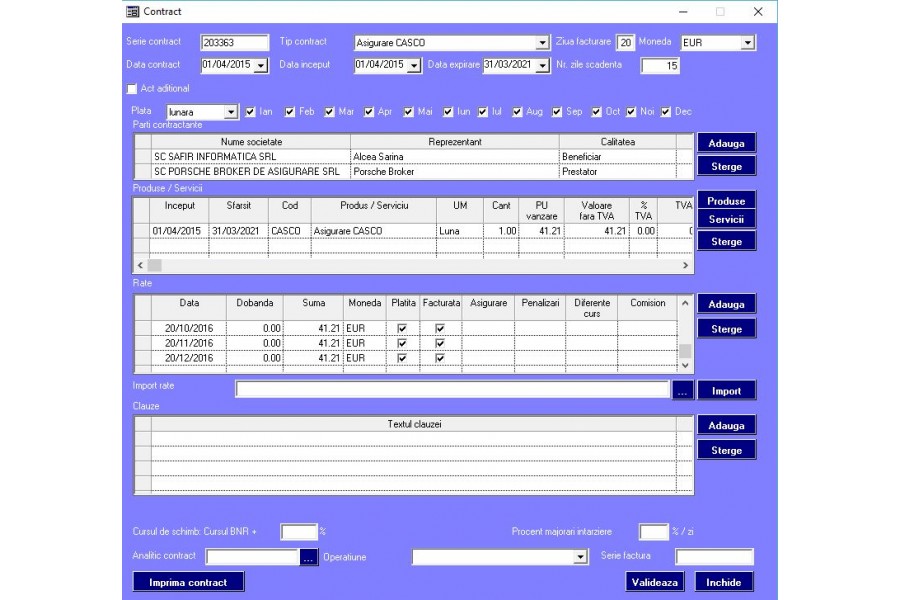Click the Servicii button
Screen dimensions: 900x600
(x=726, y=219)
